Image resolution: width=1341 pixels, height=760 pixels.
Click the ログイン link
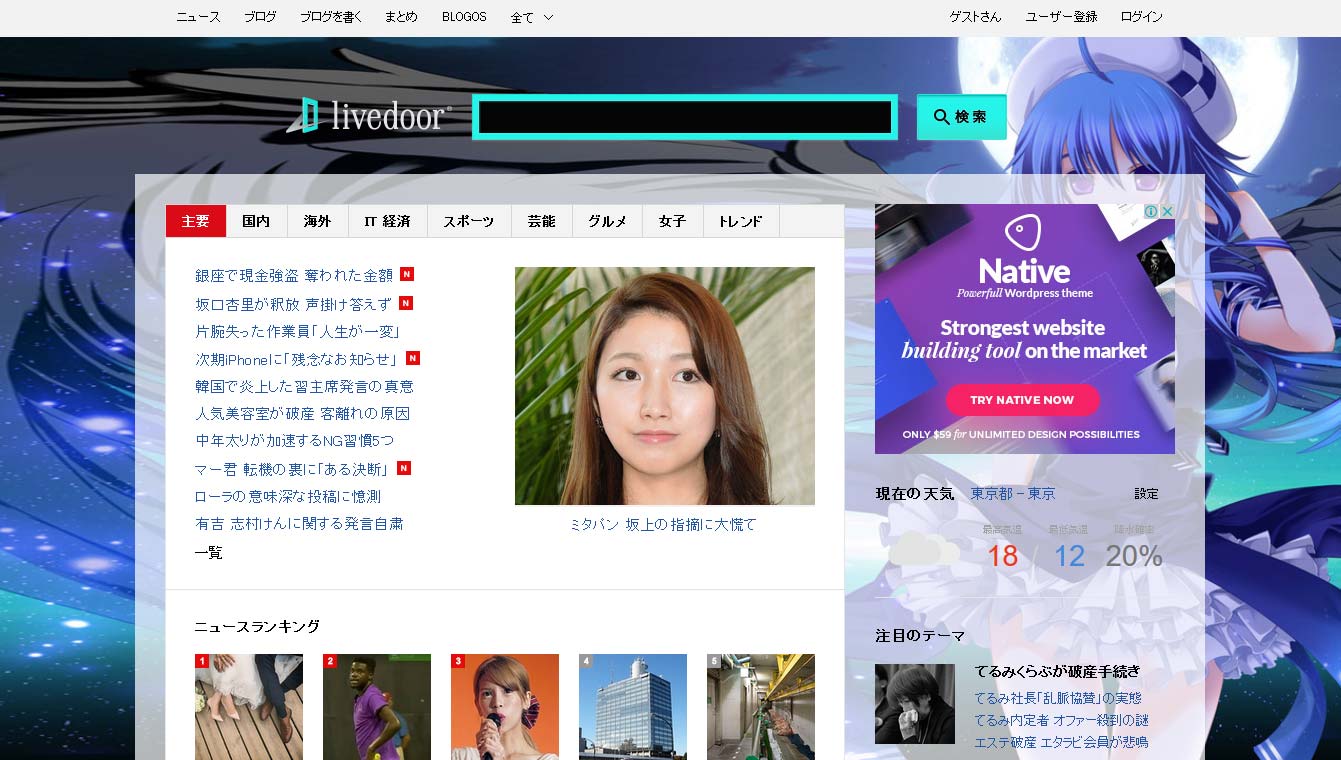click(1141, 17)
